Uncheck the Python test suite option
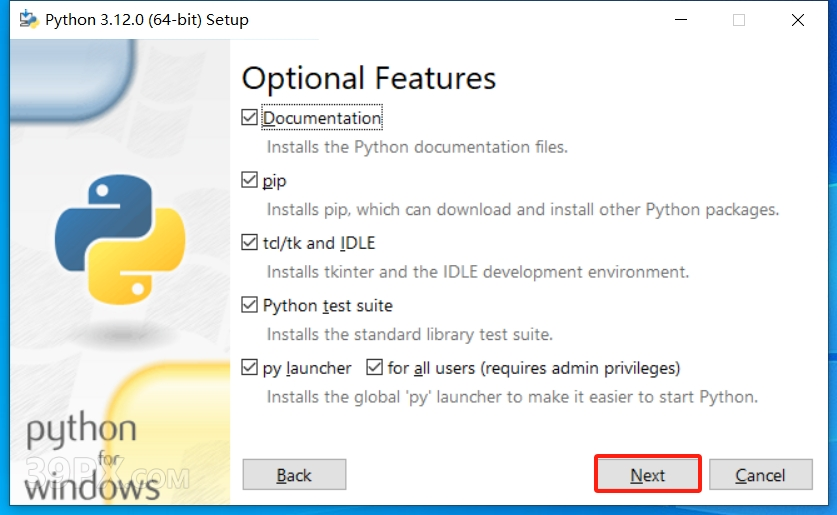 [249, 305]
